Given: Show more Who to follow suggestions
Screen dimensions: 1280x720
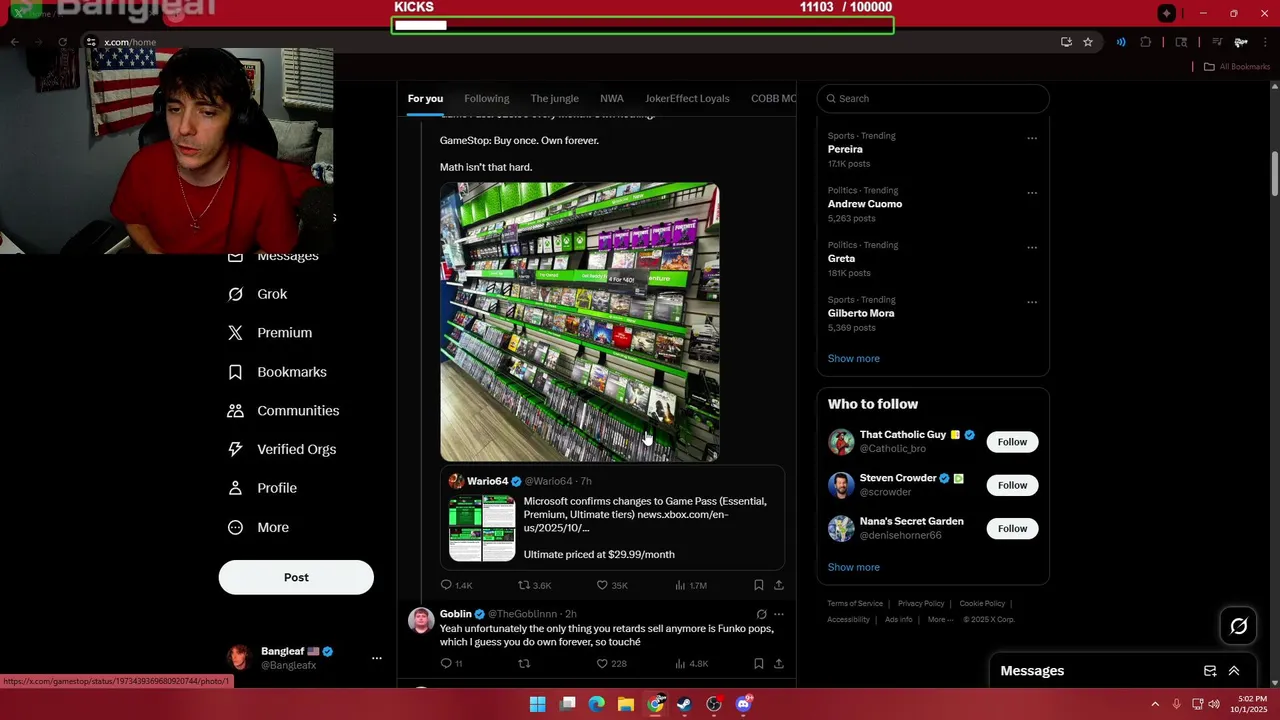Looking at the screenshot, I should (x=854, y=567).
